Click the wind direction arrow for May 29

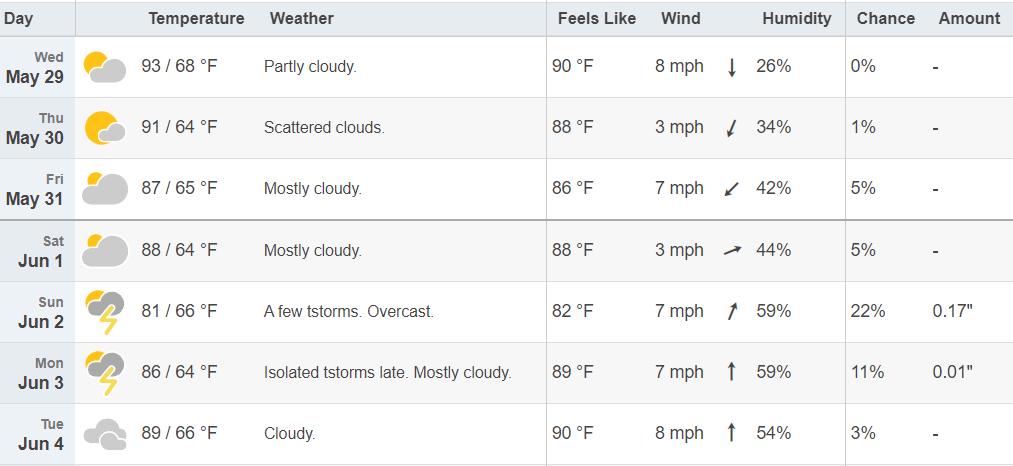[732, 67]
